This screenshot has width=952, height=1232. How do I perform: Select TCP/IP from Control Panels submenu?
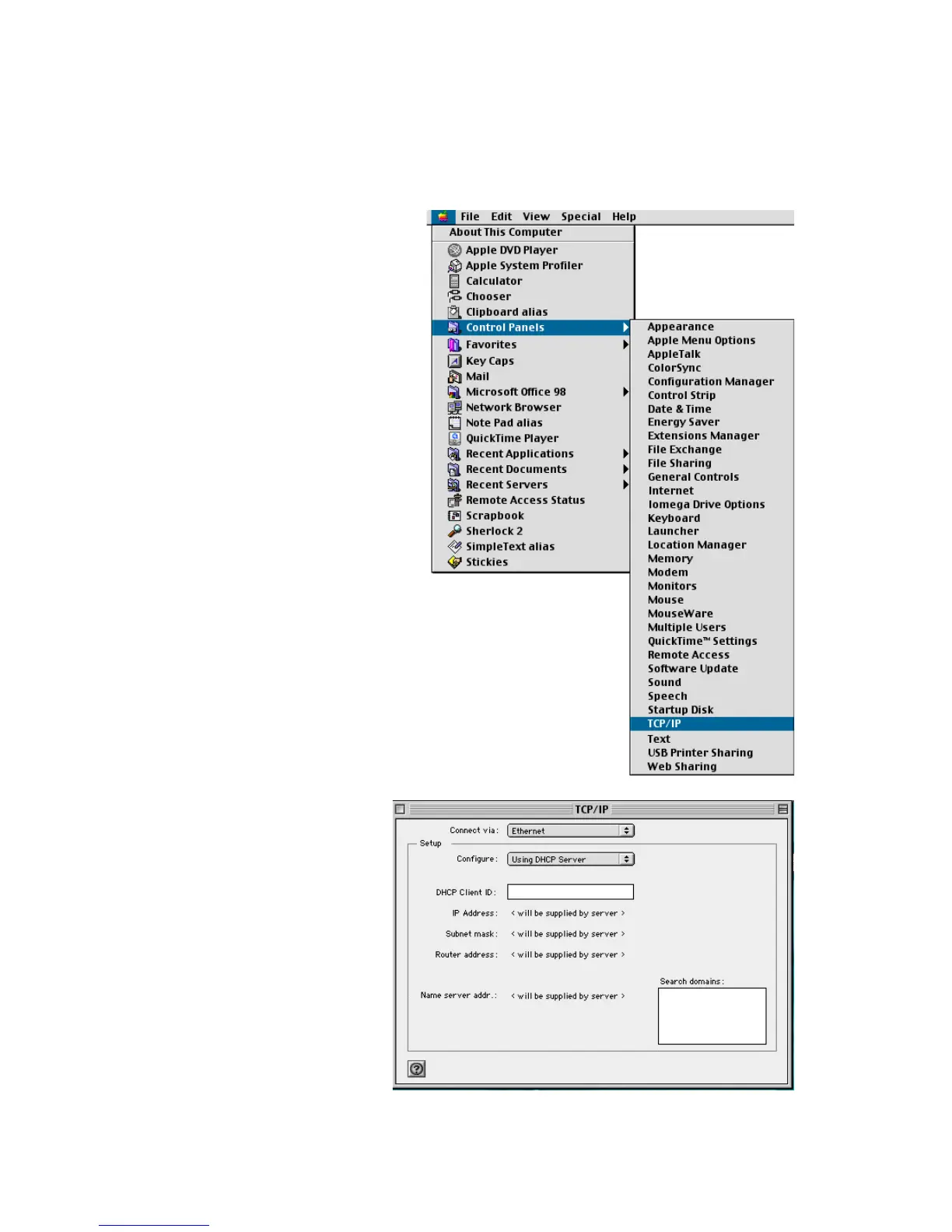(x=712, y=724)
